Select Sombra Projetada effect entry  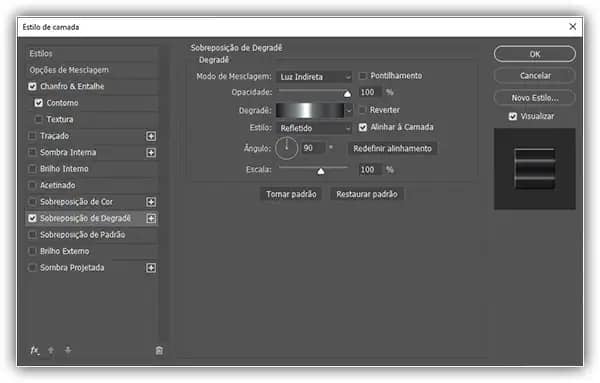pos(72,267)
